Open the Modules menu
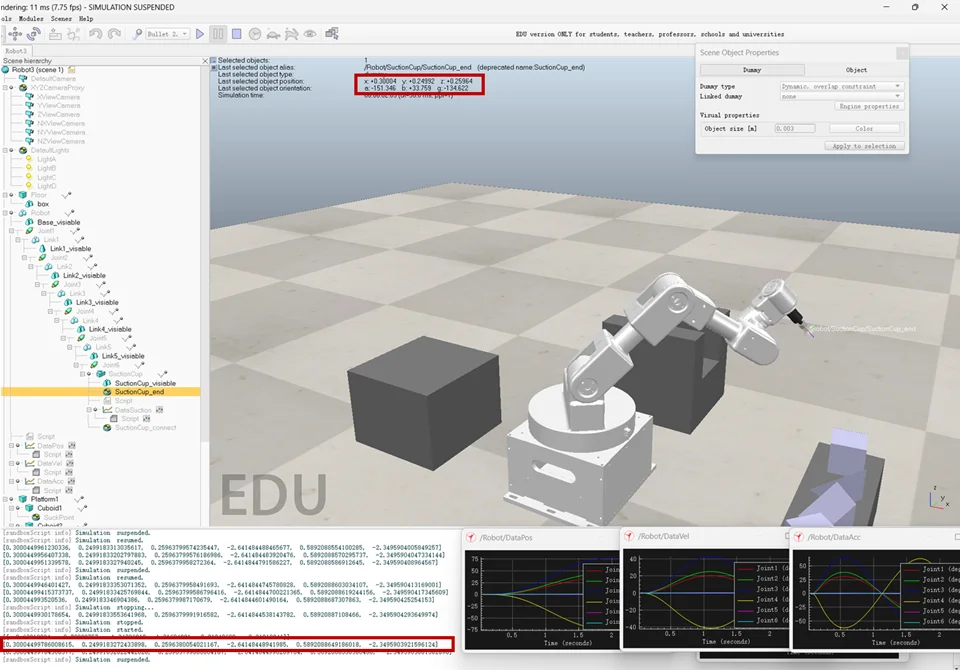 pyautogui.click(x=31, y=18)
